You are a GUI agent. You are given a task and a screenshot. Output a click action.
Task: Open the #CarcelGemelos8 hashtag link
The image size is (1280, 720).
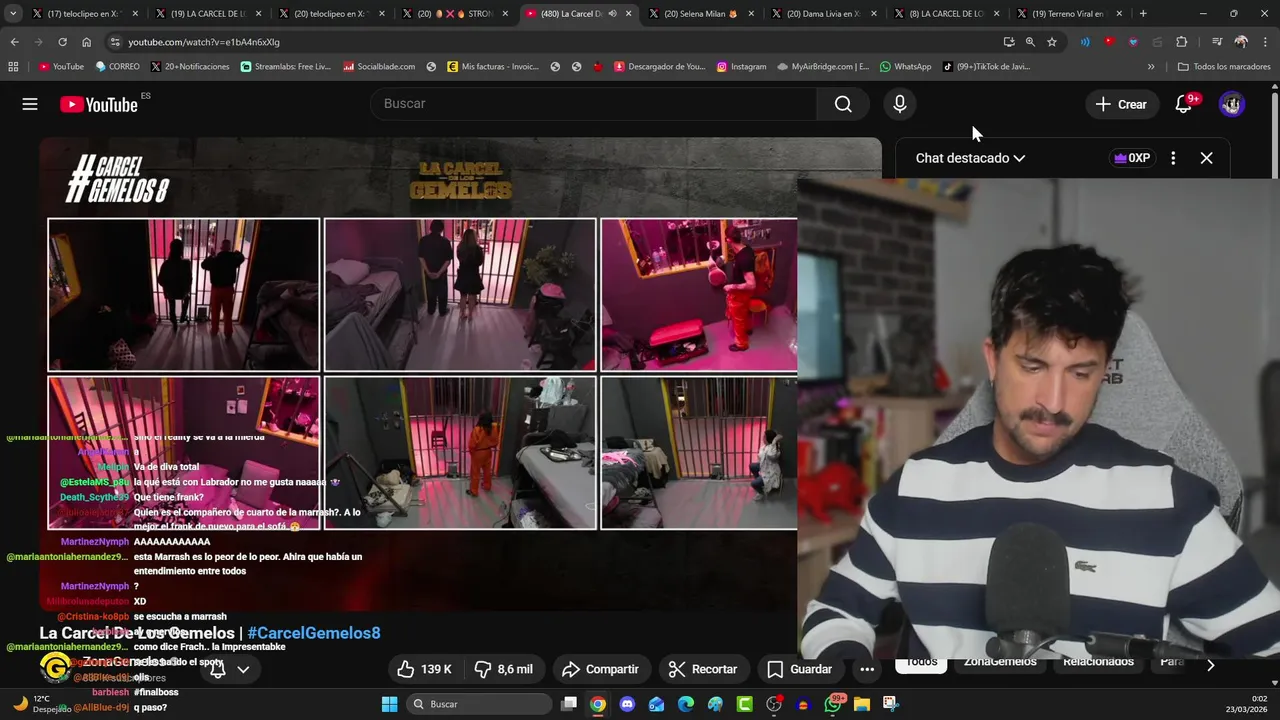314,633
